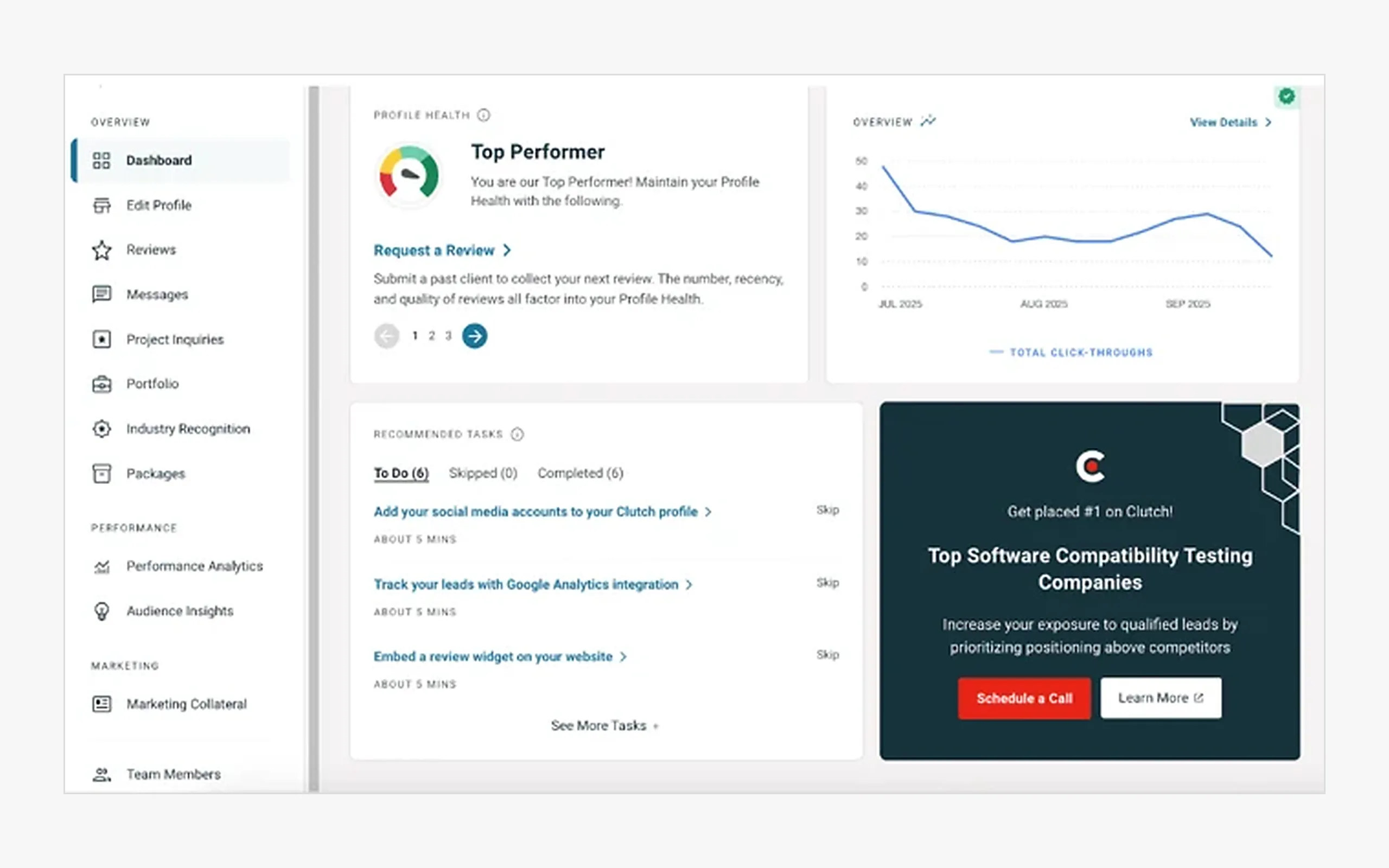Click the Audience Insights lightbulb icon
Viewport: 1389px width, 868px height.
[101, 611]
